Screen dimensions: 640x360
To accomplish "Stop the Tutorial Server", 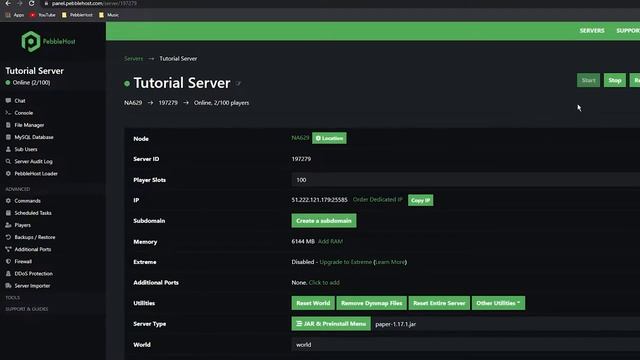I will point(615,80).
